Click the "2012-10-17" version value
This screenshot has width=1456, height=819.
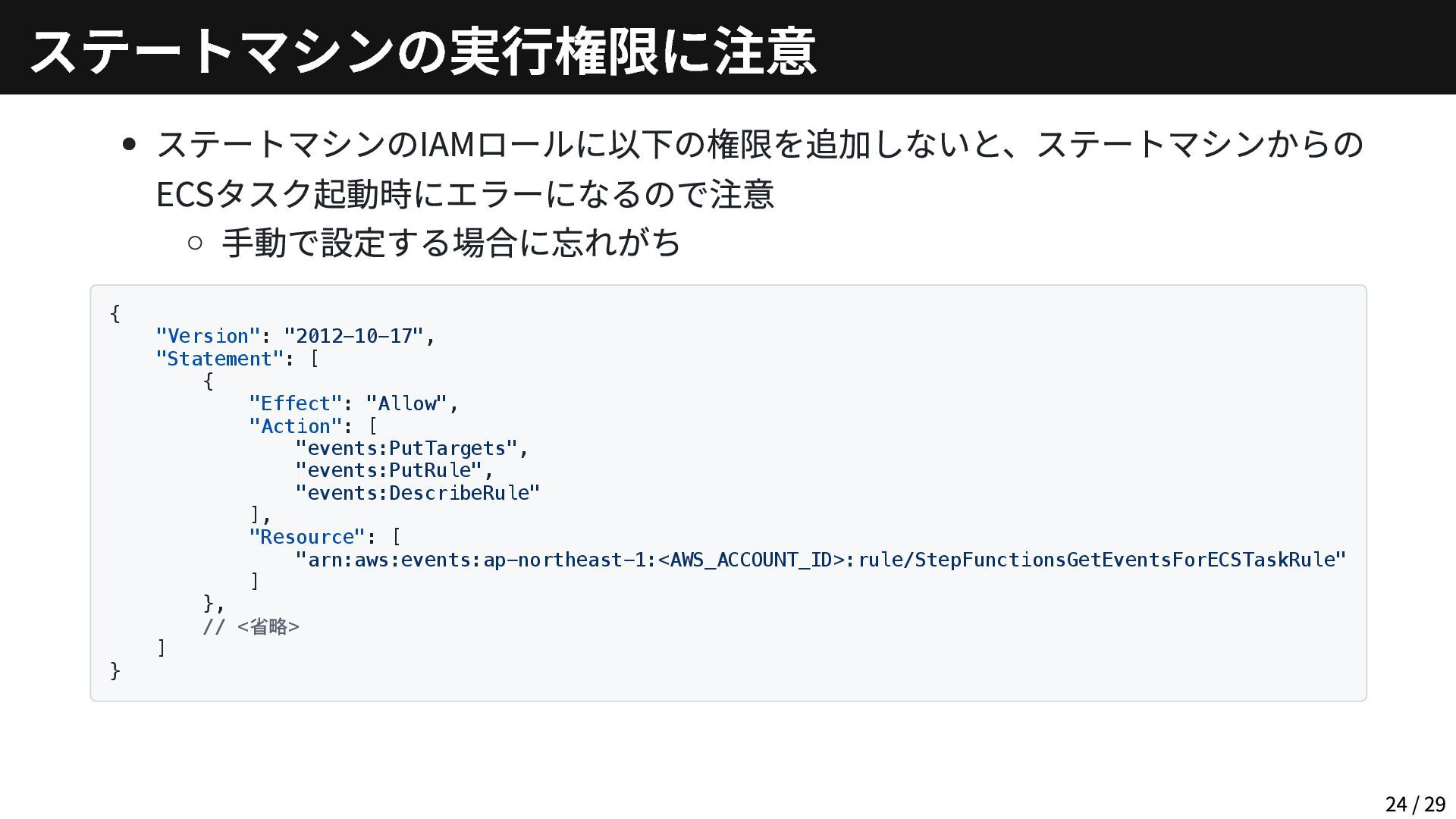pyautogui.click(x=353, y=336)
